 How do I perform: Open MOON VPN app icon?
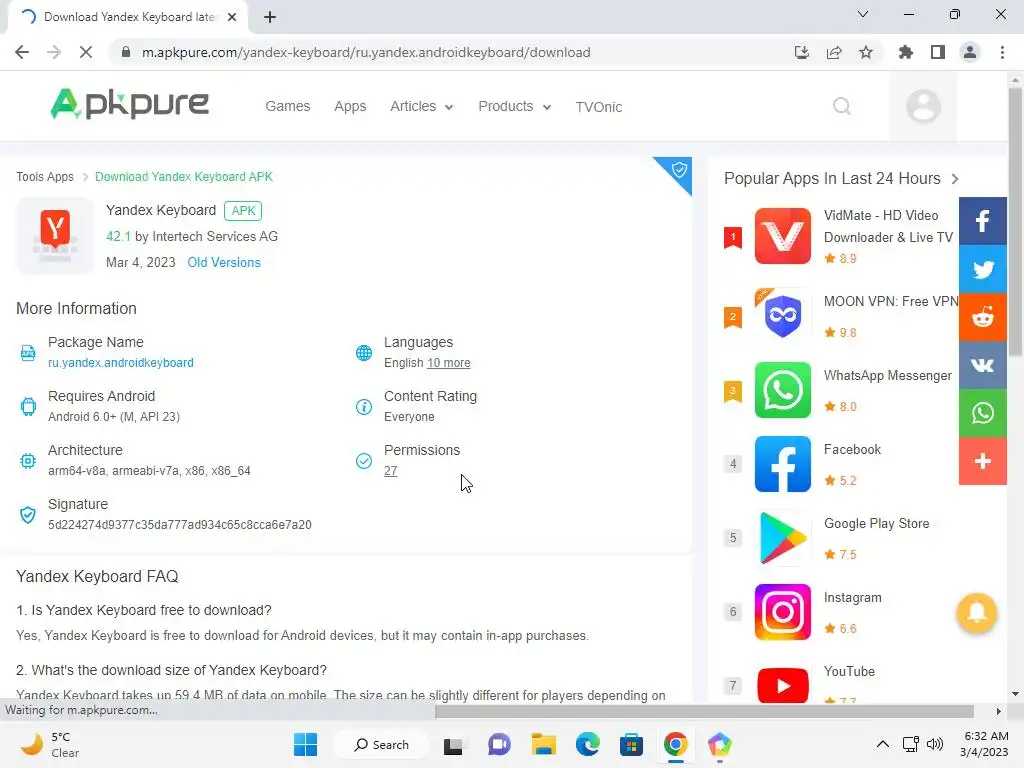pyautogui.click(x=782, y=316)
